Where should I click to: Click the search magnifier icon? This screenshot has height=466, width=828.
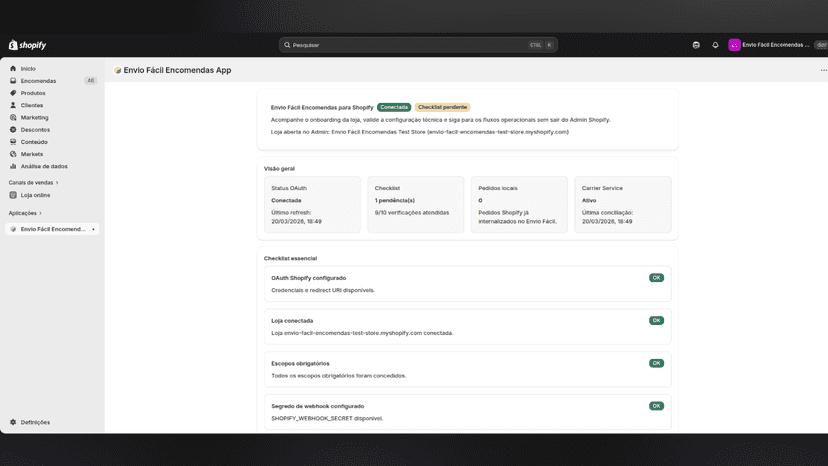coord(287,45)
